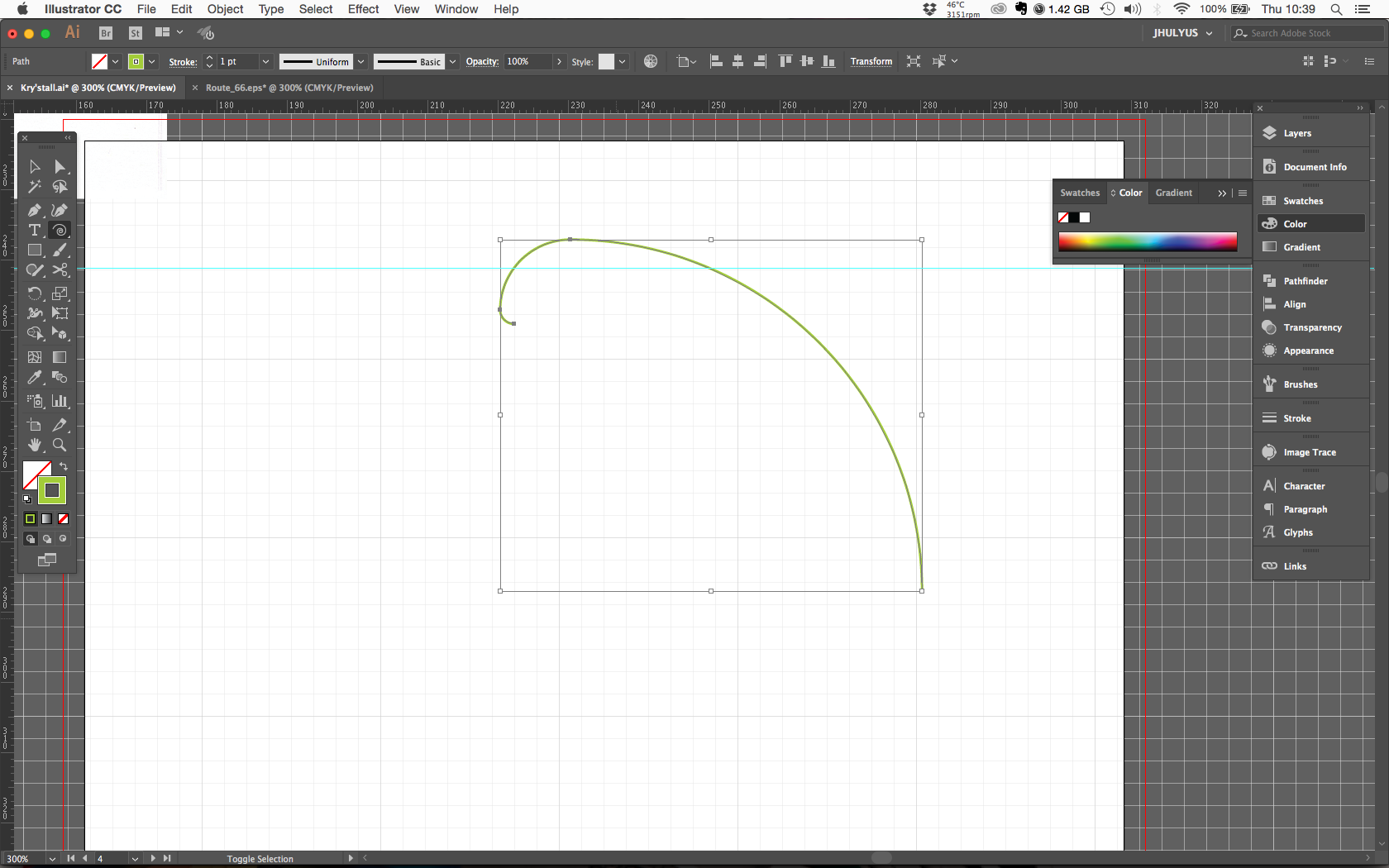Viewport: 1389px width, 868px height.
Task: Pick a hue from the color spectrum bar
Action: [1148, 241]
